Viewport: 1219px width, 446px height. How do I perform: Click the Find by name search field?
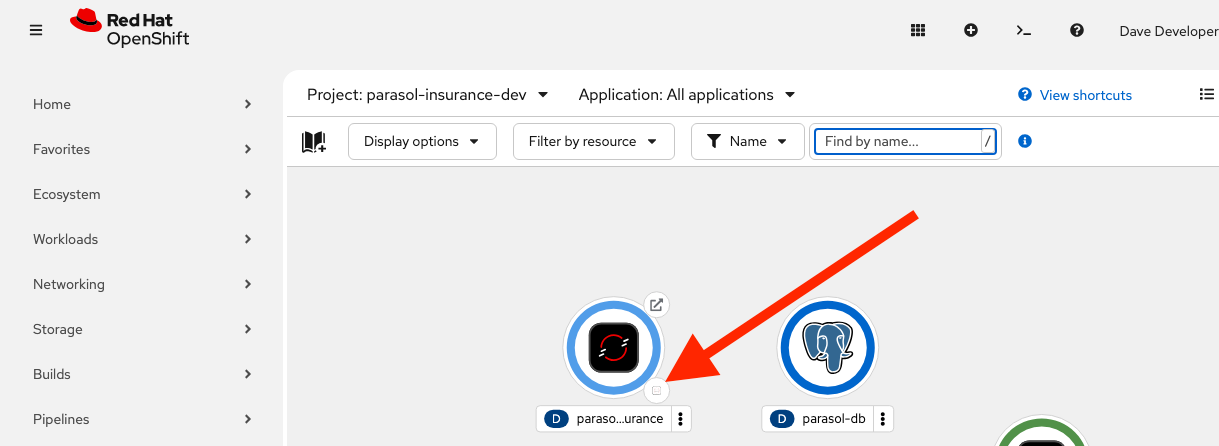pos(897,142)
